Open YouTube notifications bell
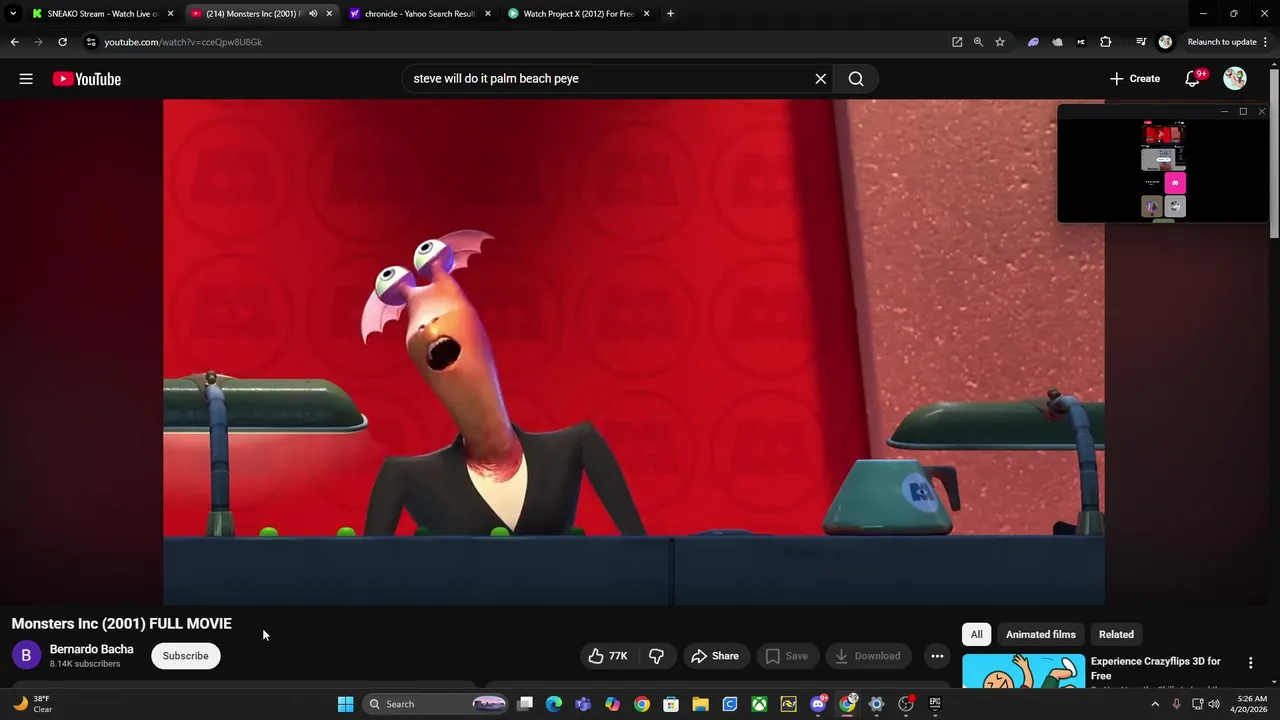Viewport: 1280px width, 720px height. (x=1192, y=79)
